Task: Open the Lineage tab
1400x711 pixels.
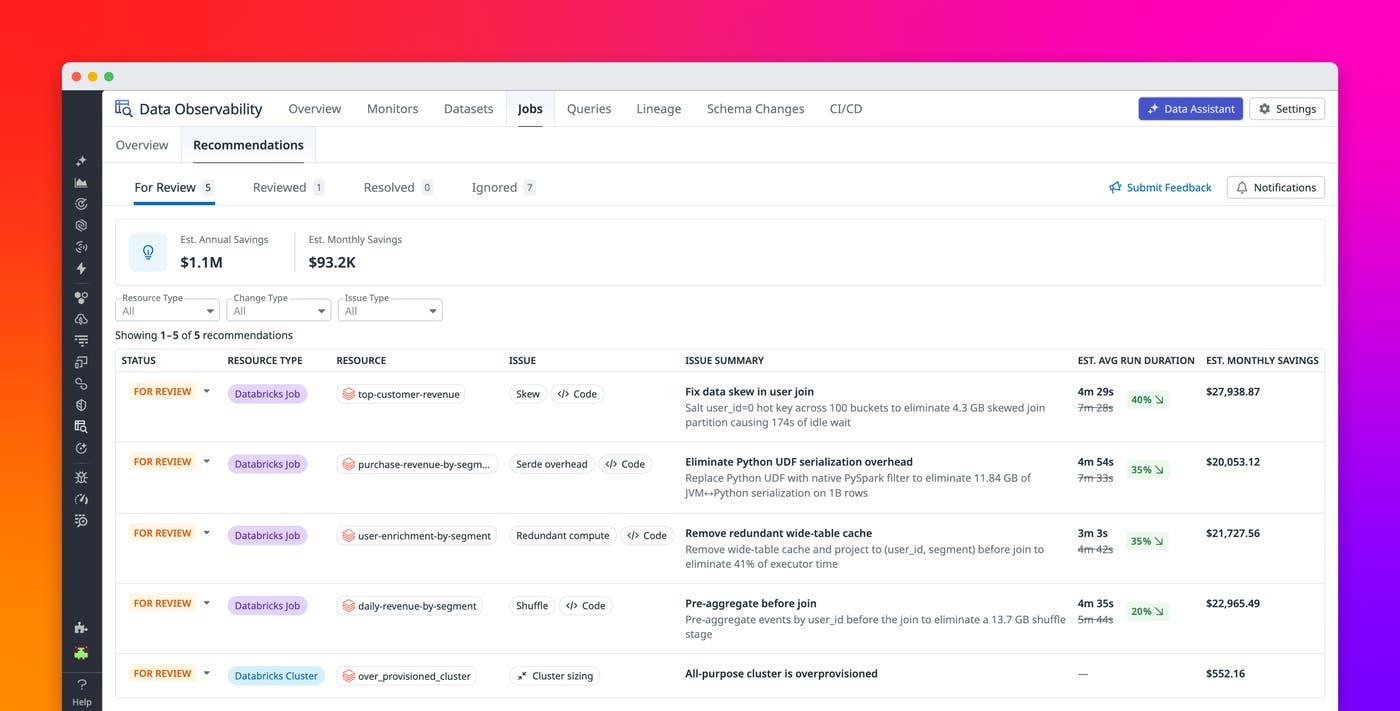Action: [659, 109]
